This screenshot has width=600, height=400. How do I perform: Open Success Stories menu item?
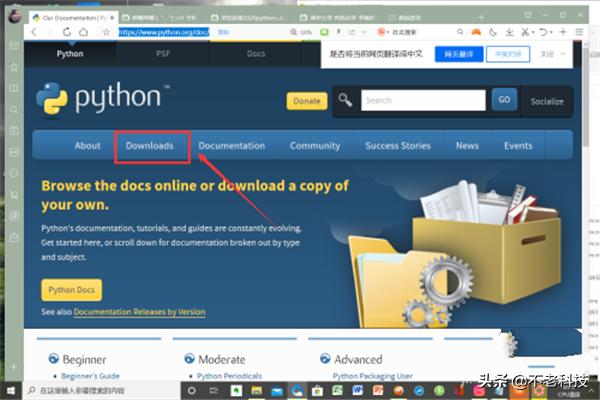tap(398, 146)
